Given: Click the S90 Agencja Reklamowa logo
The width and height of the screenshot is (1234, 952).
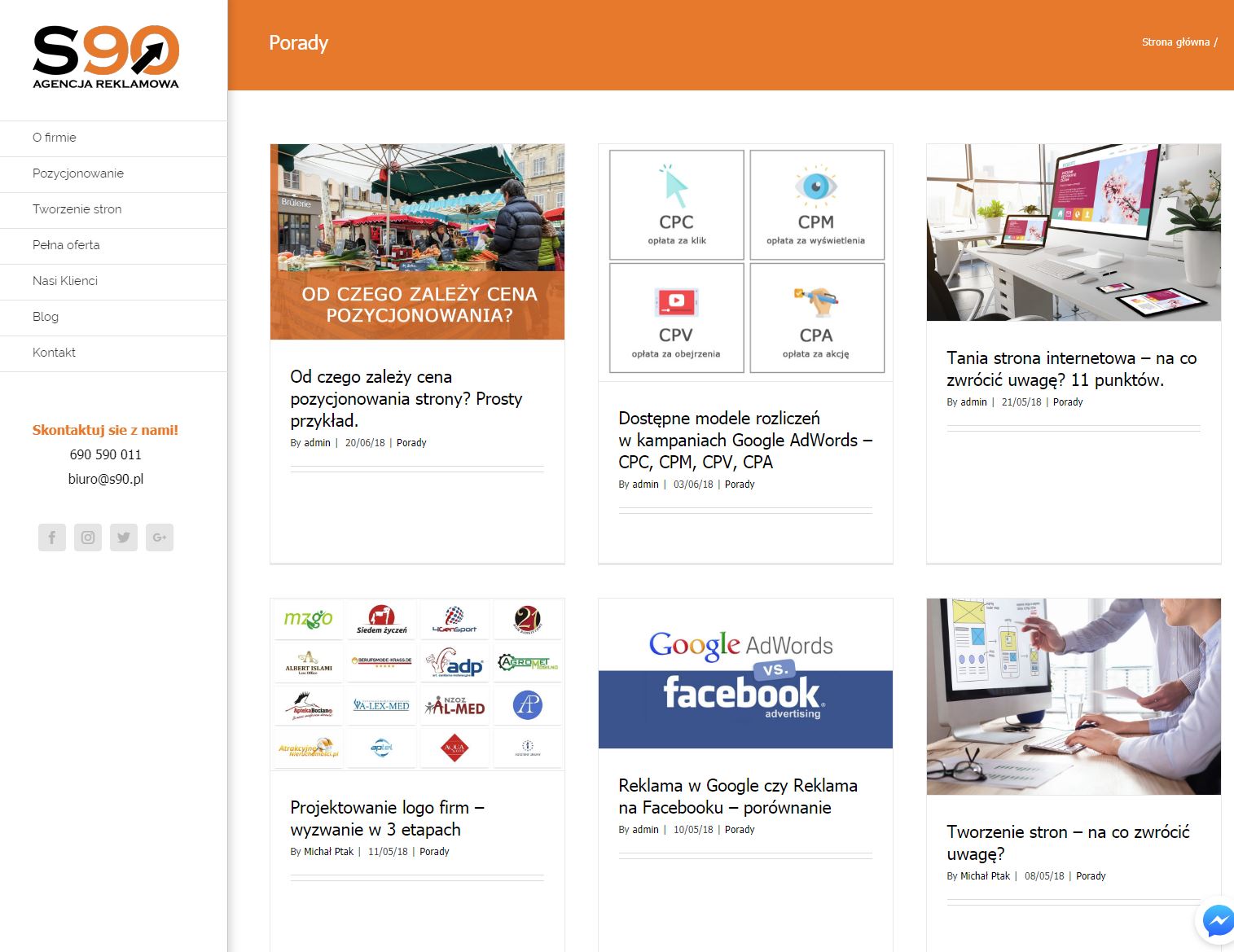Looking at the screenshot, I should (x=106, y=56).
